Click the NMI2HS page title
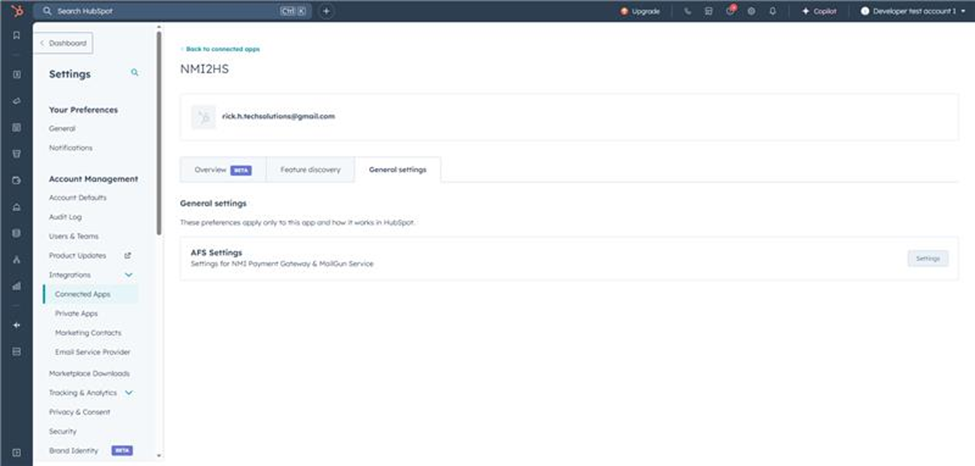 tap(205, 69)
